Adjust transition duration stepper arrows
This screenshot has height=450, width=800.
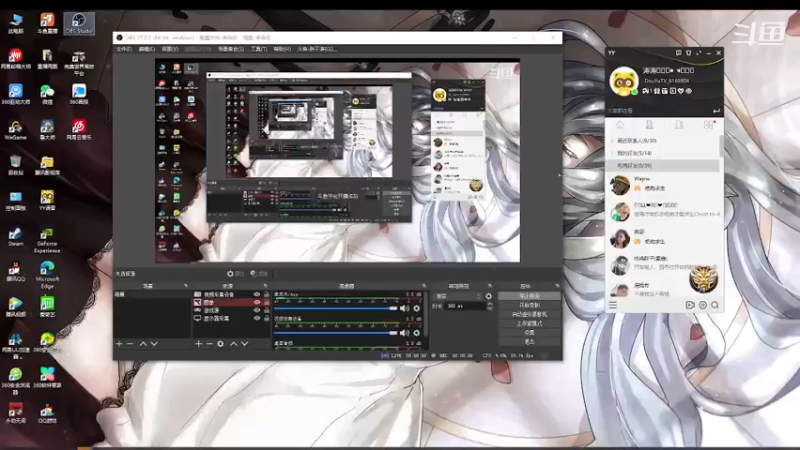pos(490,306)
